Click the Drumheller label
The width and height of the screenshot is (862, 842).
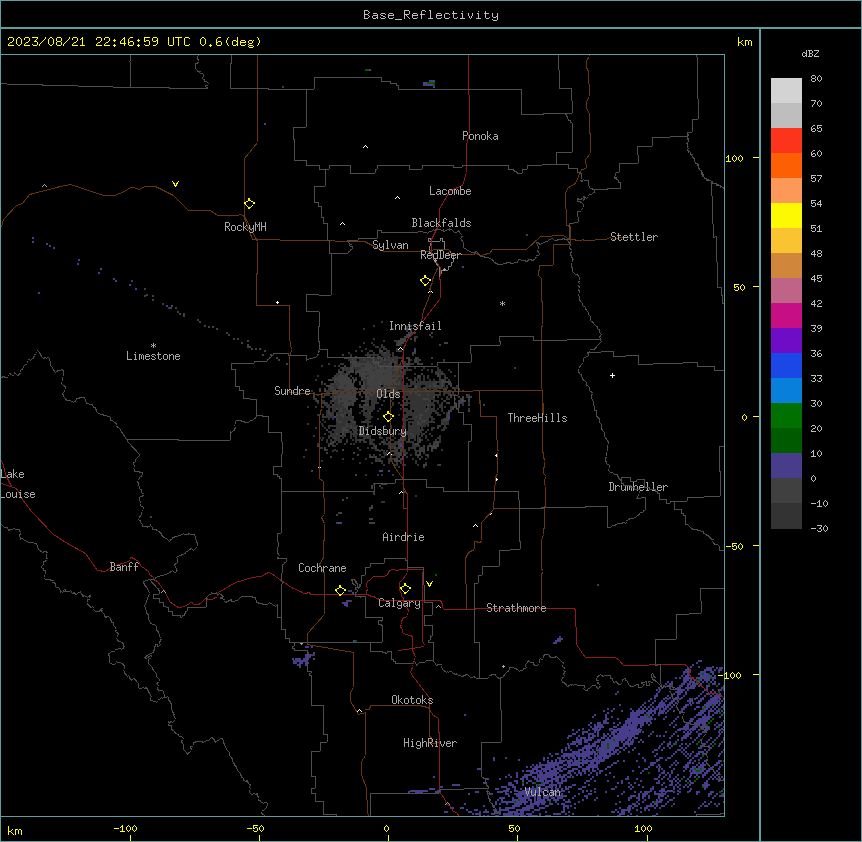tap(638, 487)
